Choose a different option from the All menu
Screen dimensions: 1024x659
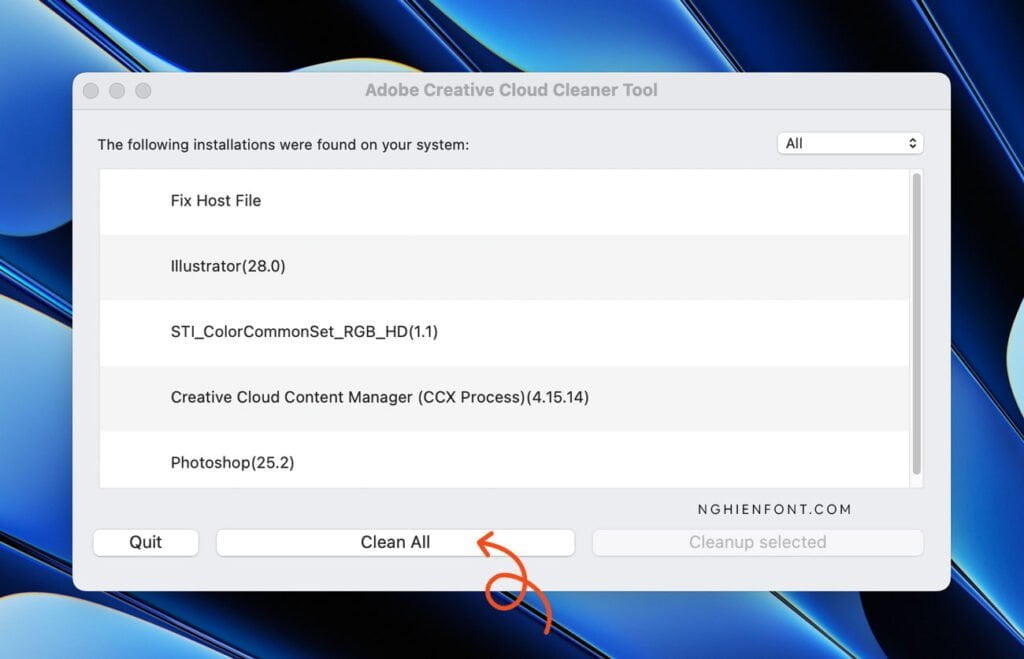pyautogui.click(x=848, y=143)
